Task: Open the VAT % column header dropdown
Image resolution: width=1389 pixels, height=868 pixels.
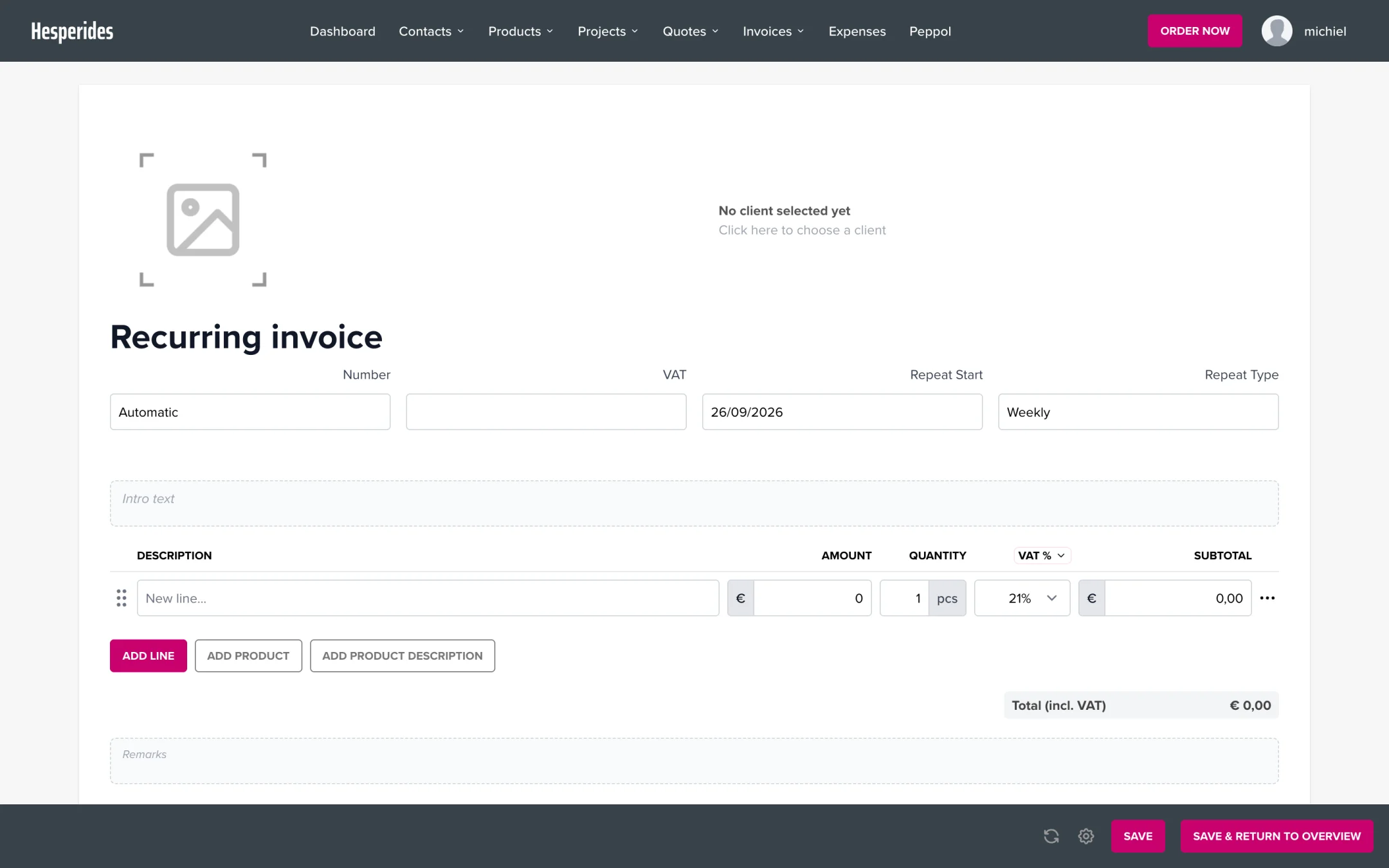Action: coord(1042,556)
